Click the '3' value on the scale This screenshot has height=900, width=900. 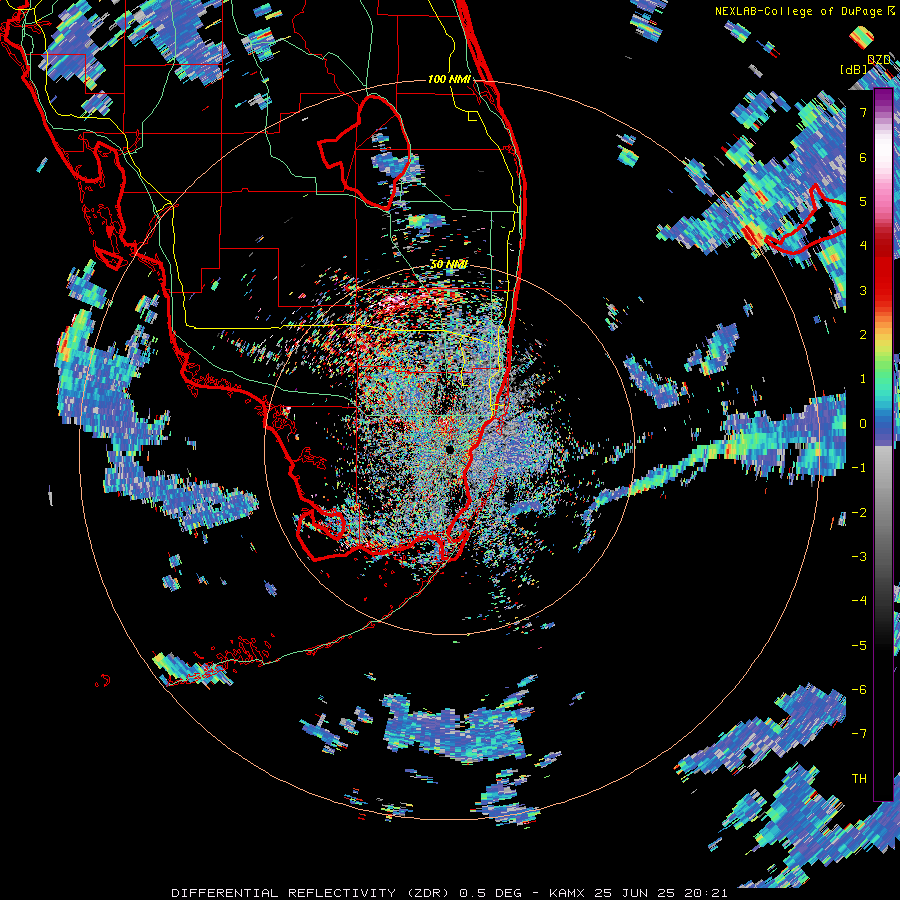[x=863, y=290]
